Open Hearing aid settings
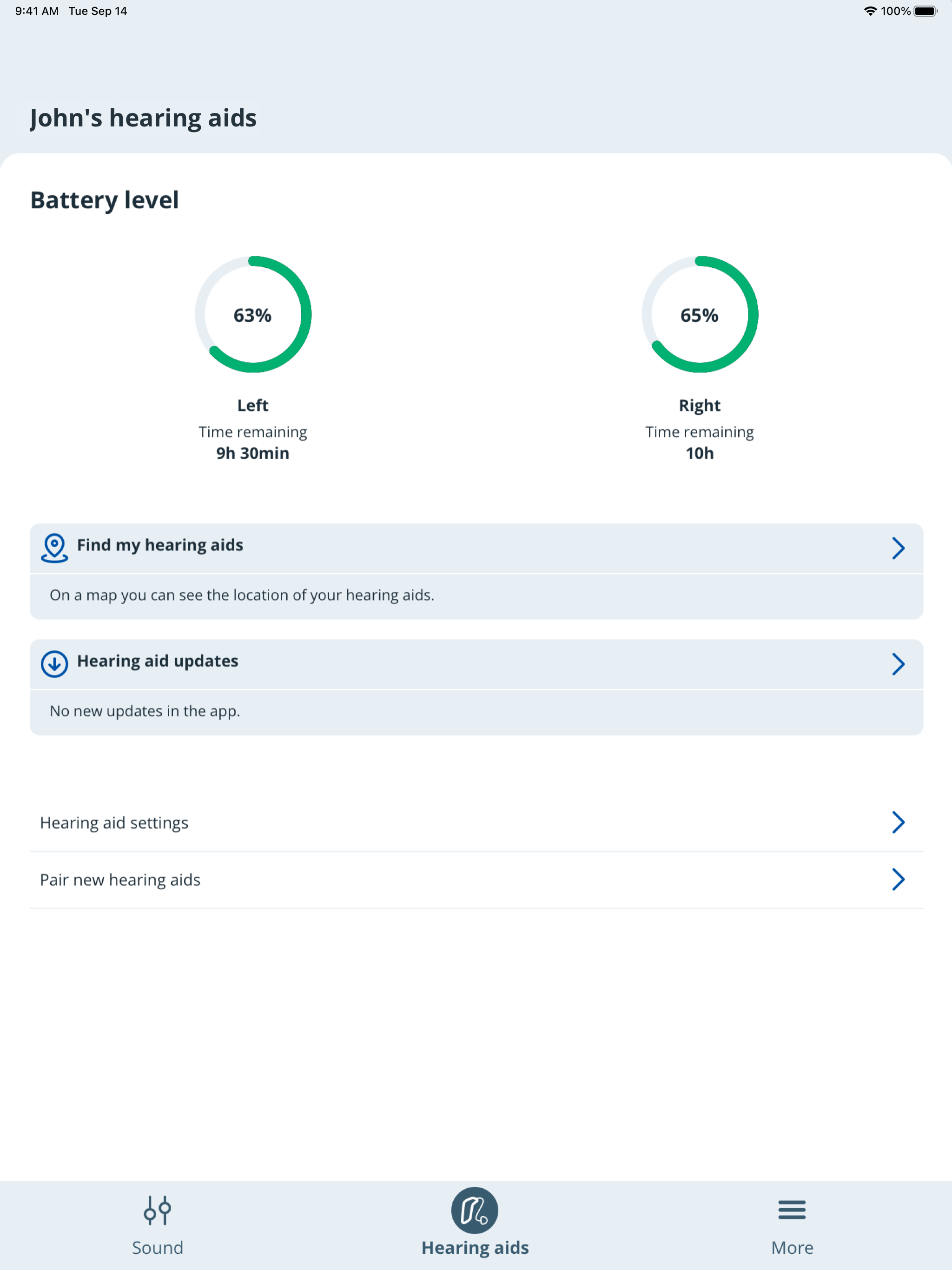Viewport: 952px width, 1270px height. [476, 823]
